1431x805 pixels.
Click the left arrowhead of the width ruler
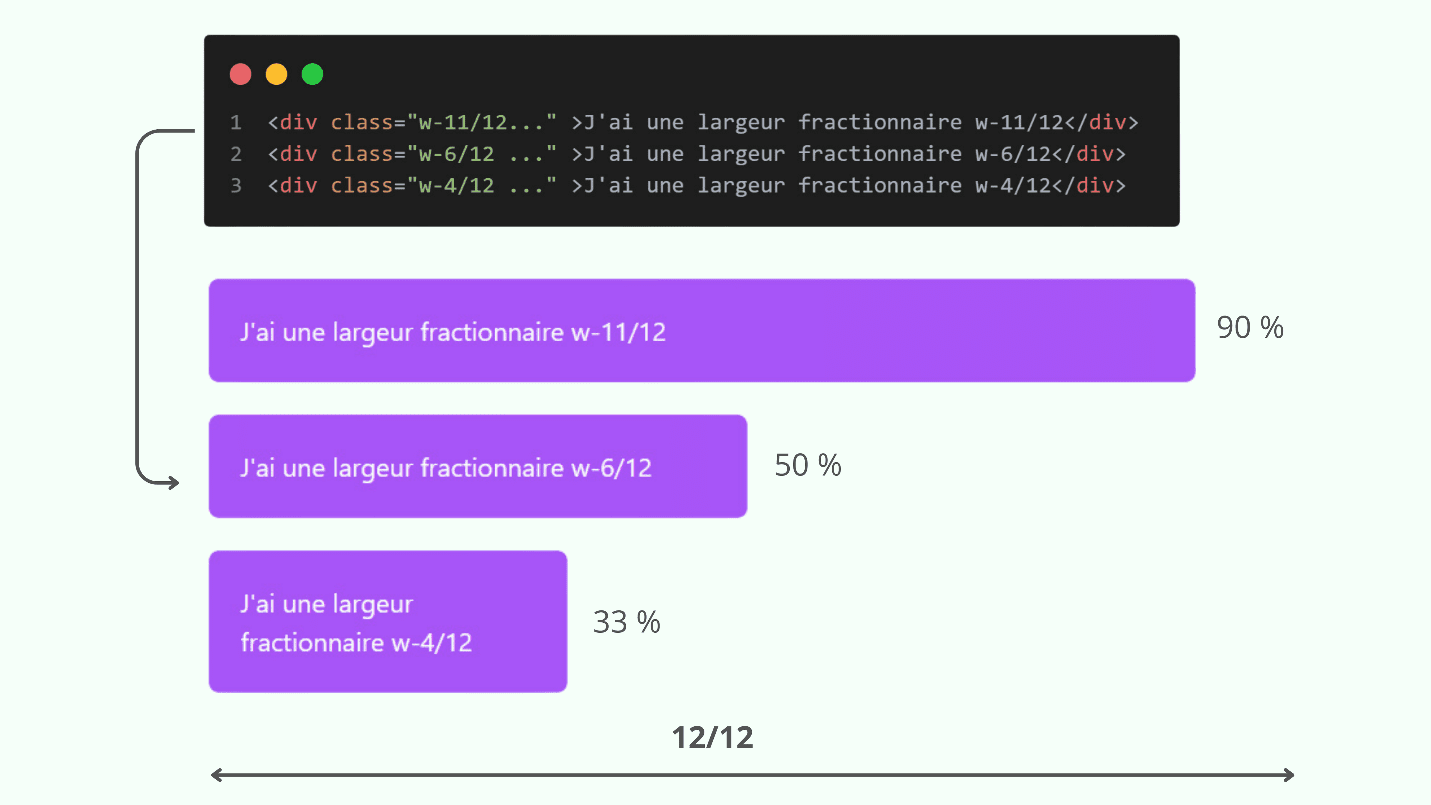point(217,775)
